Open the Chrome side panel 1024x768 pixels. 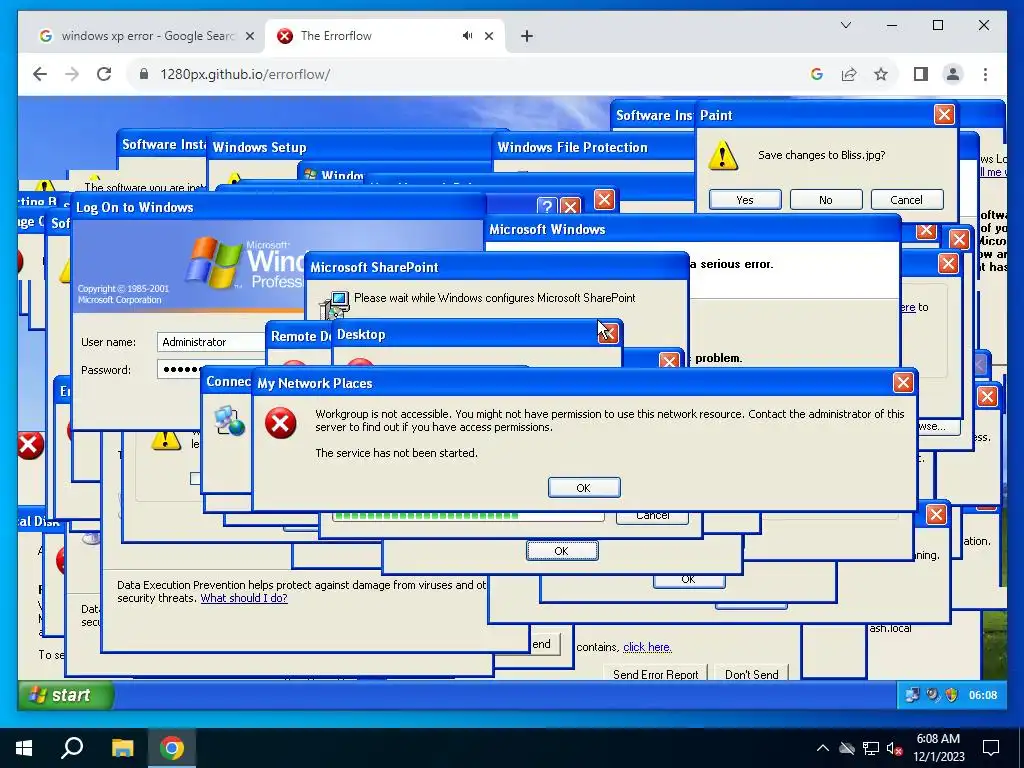coord(921,74)
